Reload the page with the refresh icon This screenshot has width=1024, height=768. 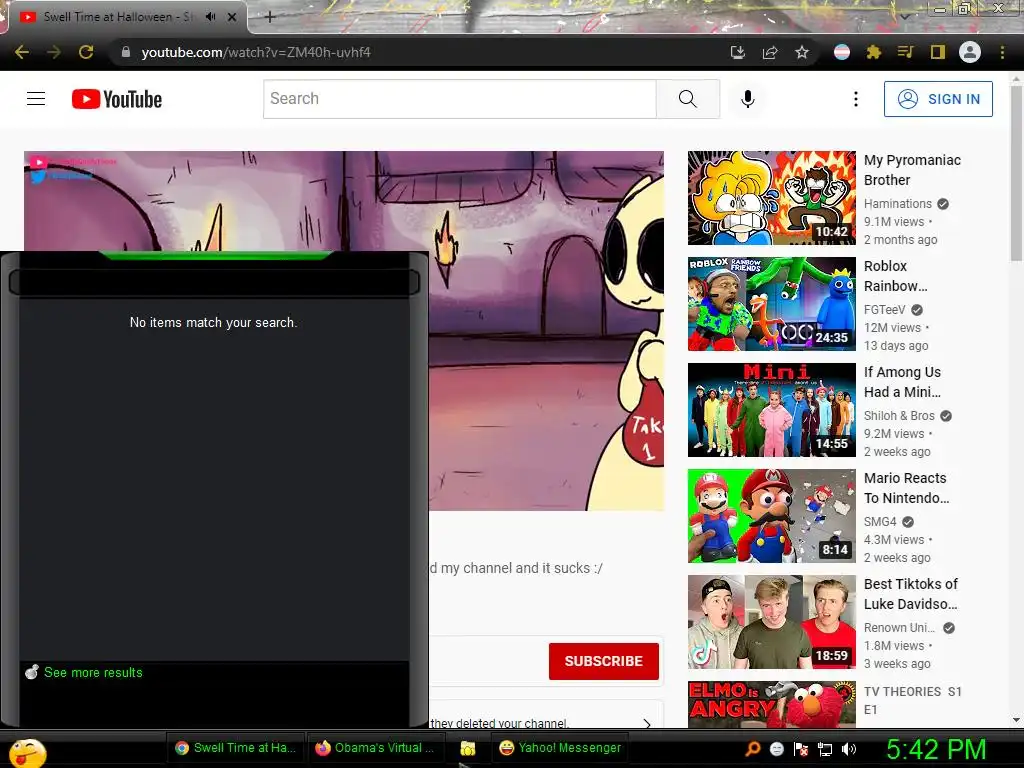point(86,52)
